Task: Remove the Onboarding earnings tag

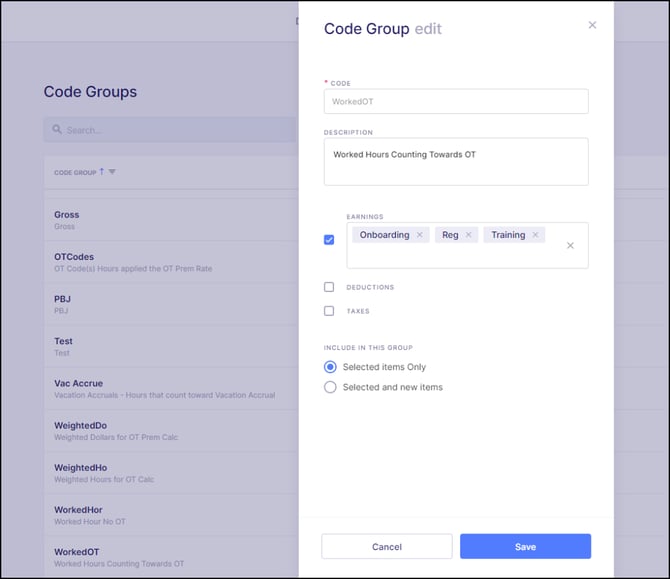Action: coord(420,235)
